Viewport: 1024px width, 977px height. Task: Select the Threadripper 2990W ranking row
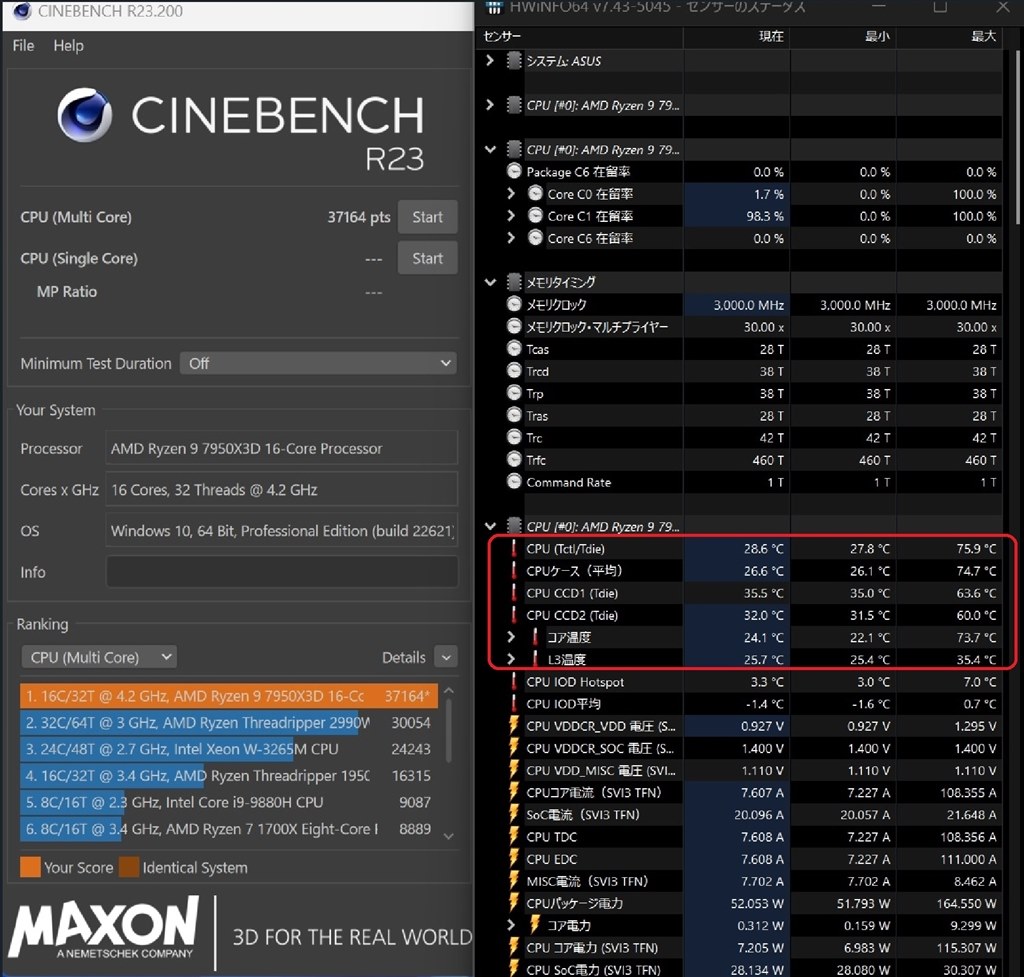pos(229,722)
